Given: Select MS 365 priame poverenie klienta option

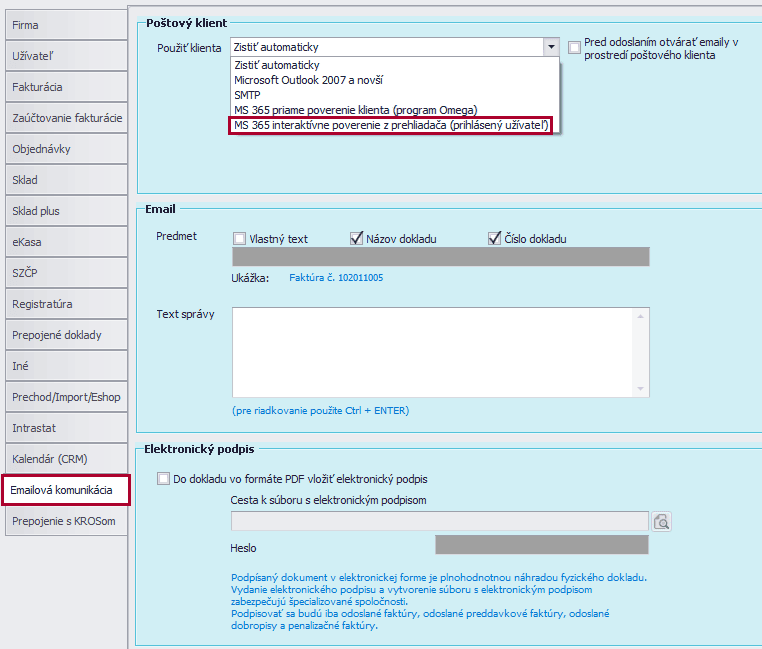Looking at the screenshot, I should tap(394, 110).
